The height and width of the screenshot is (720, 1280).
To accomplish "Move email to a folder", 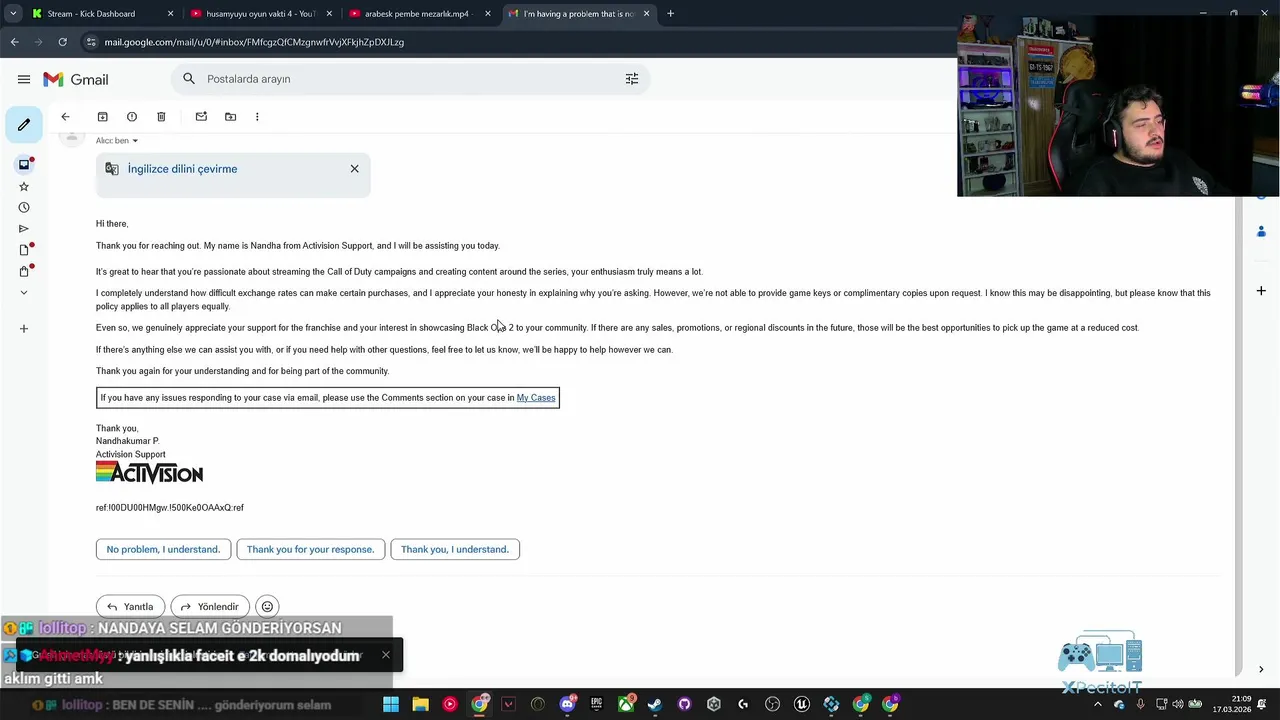I will pyautogui.click(x=230, y=117).
